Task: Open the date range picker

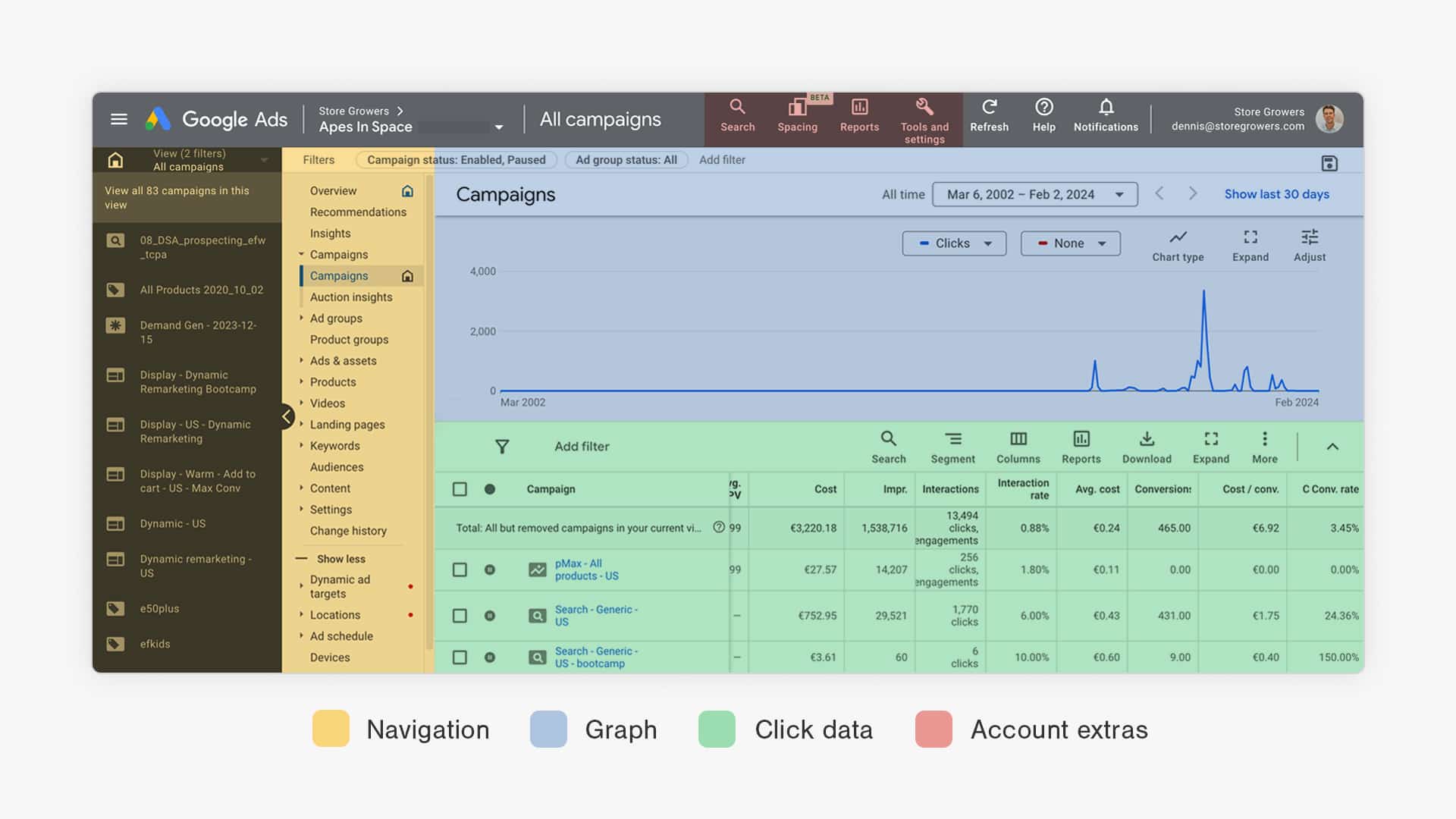Action: point(1034,194)
